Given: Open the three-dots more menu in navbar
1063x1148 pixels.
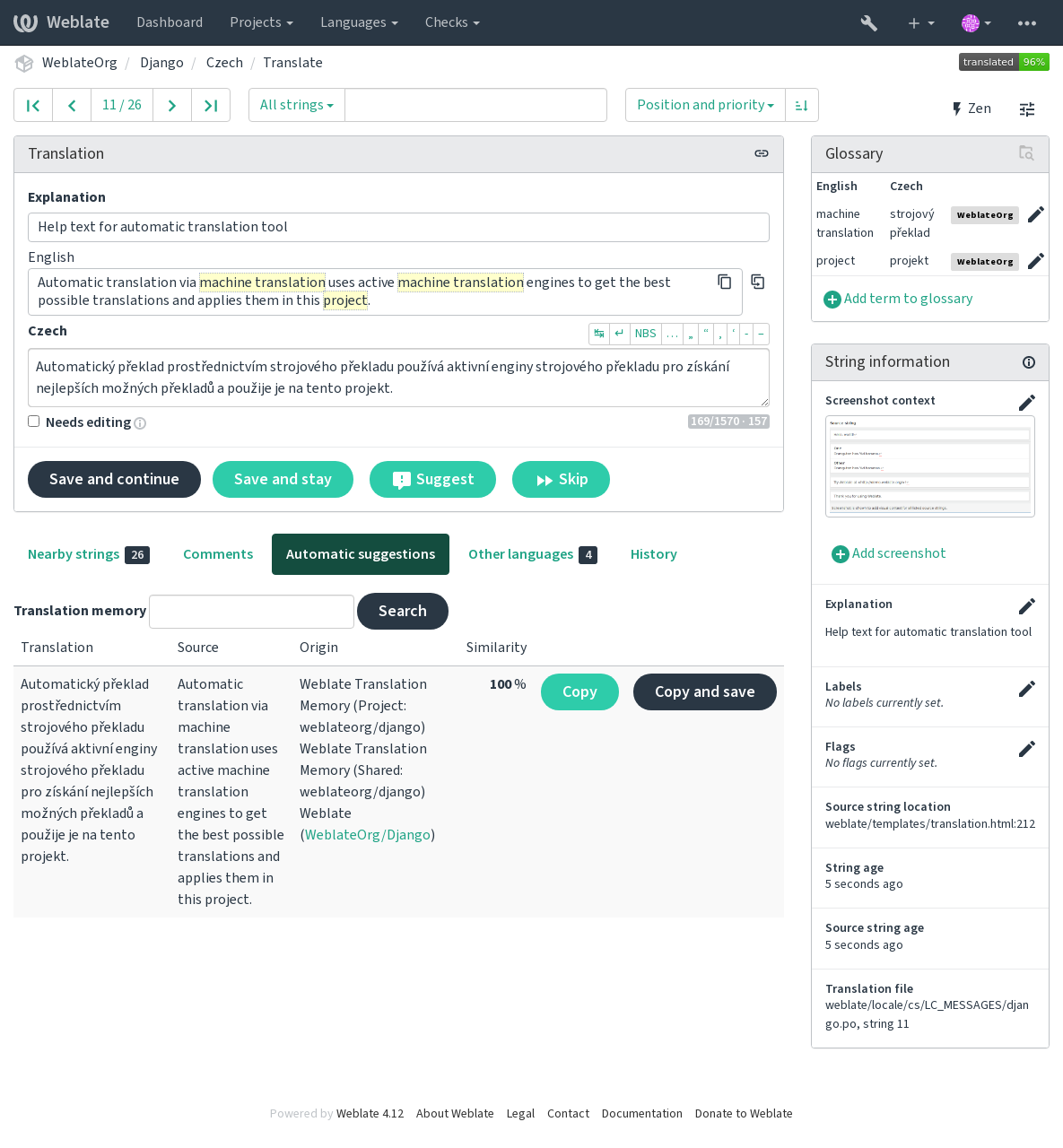Looking at the screenshot, I should tap(1027, 22).
